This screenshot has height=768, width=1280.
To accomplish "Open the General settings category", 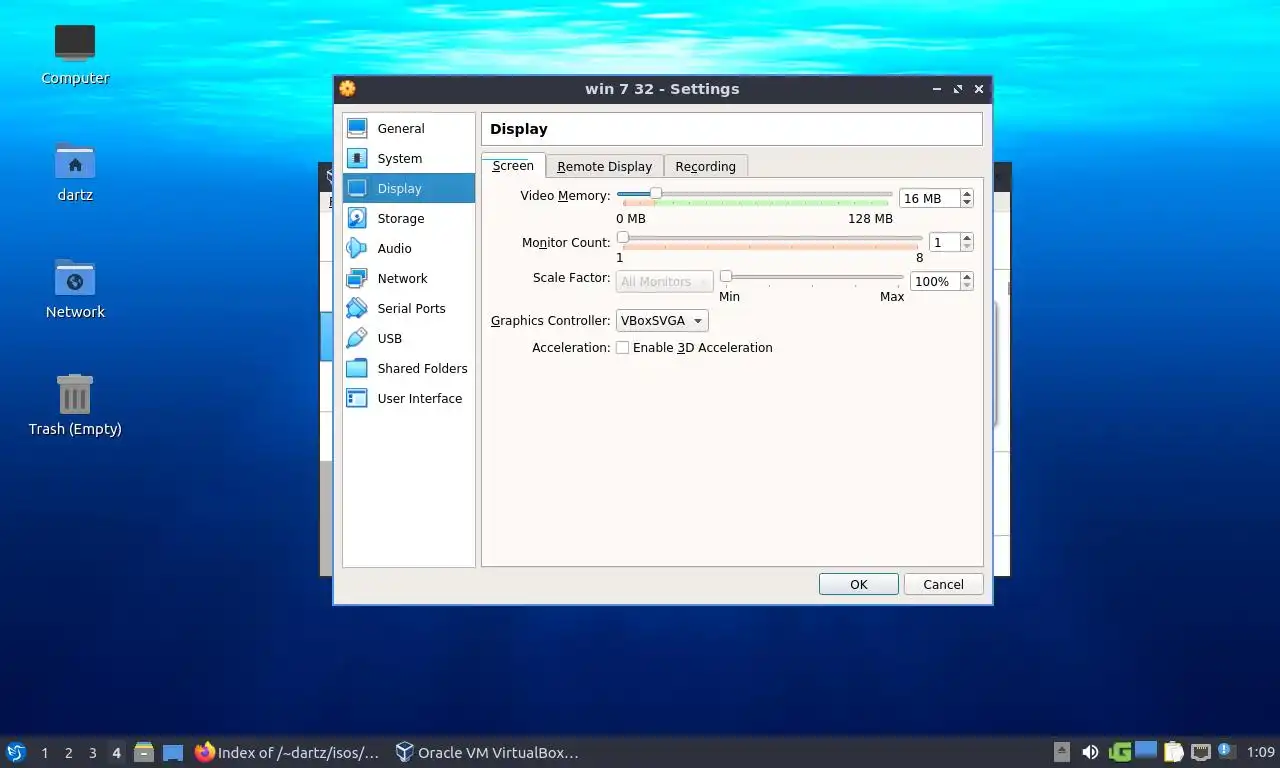I will tap(408, 128).
